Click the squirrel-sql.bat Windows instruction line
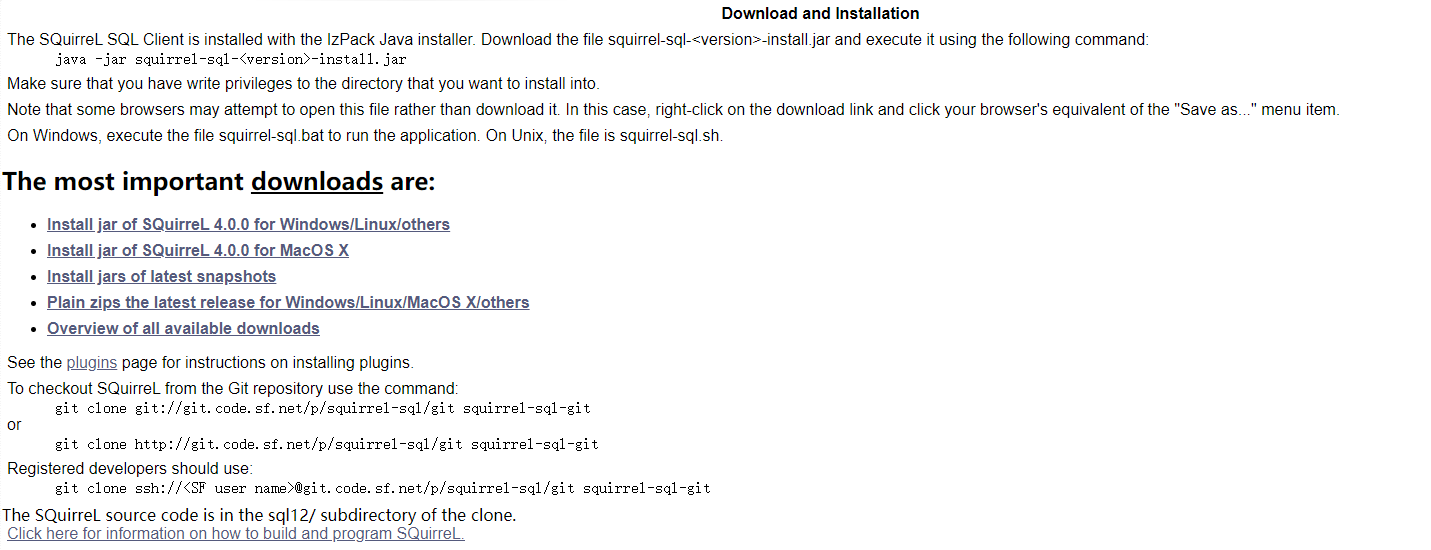Image resolution: width=1431 pixels, height=550 pixels. point(364,136)
